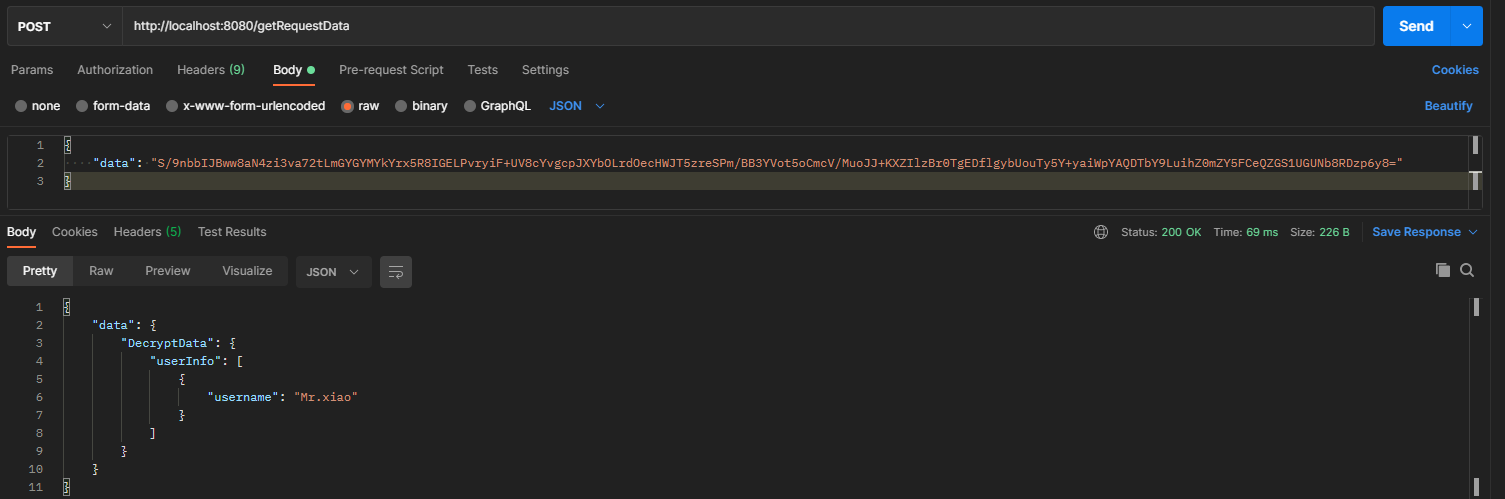This screenshot has height=499, width=1505.
Task: Open the request Headers (9) tab
Action: coord(211,70)
